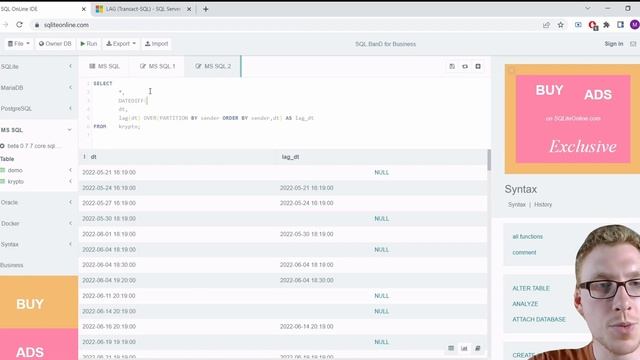The width and height of the screenshot is (640, 360).
Task: Open the Syntax tab in right panel
Action: 517,204
